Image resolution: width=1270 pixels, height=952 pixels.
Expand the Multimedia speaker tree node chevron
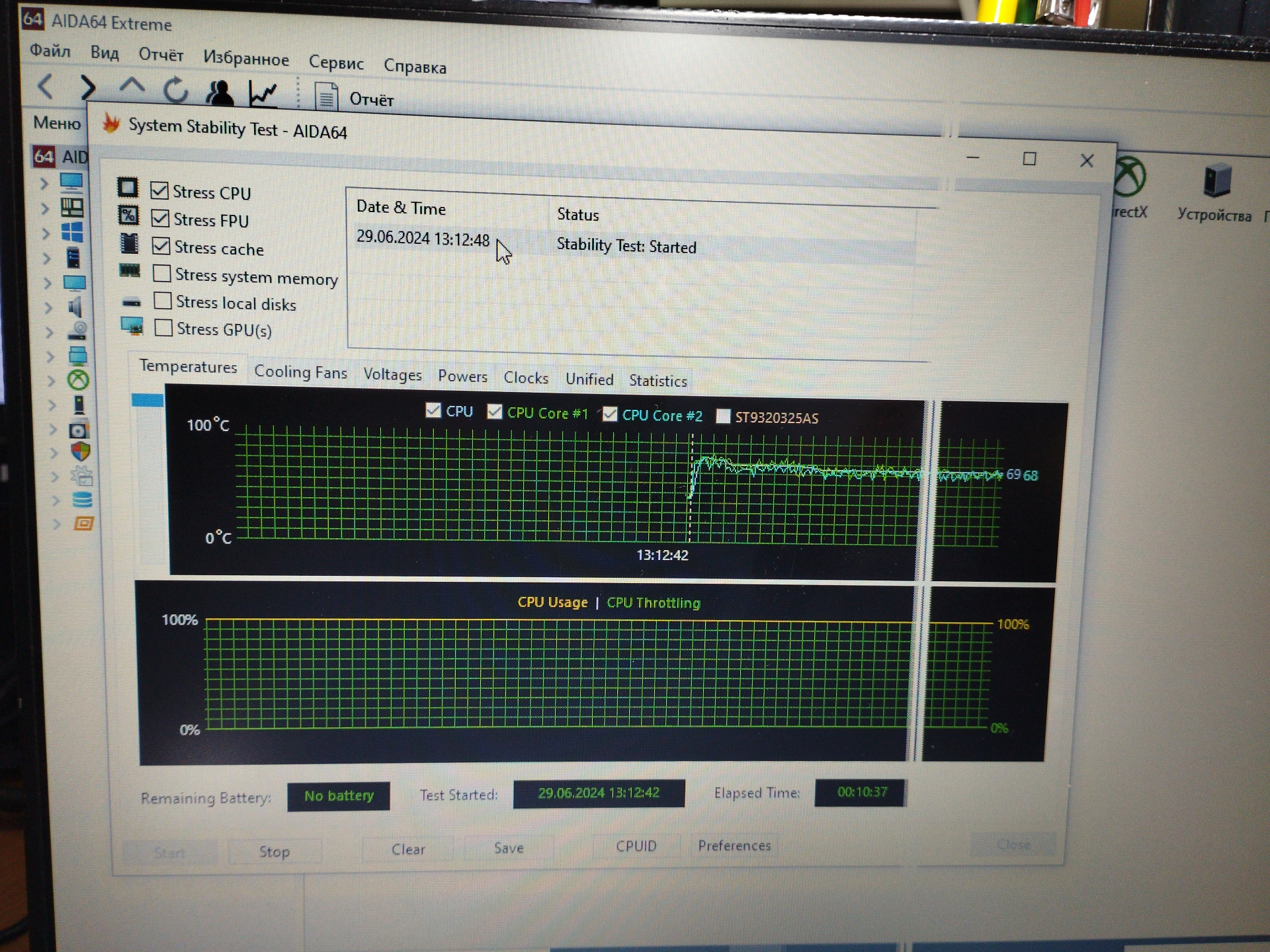pyautogui.click(x=48, y=308)
